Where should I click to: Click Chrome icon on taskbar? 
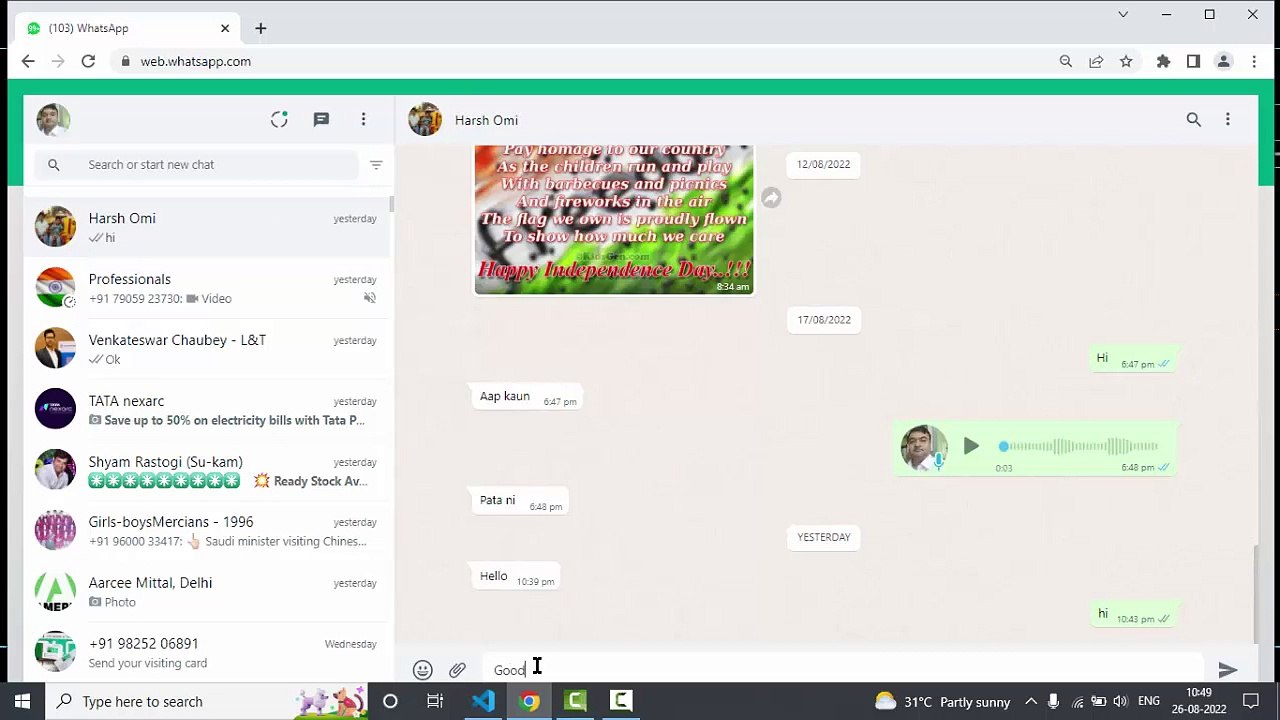[529, 701]
